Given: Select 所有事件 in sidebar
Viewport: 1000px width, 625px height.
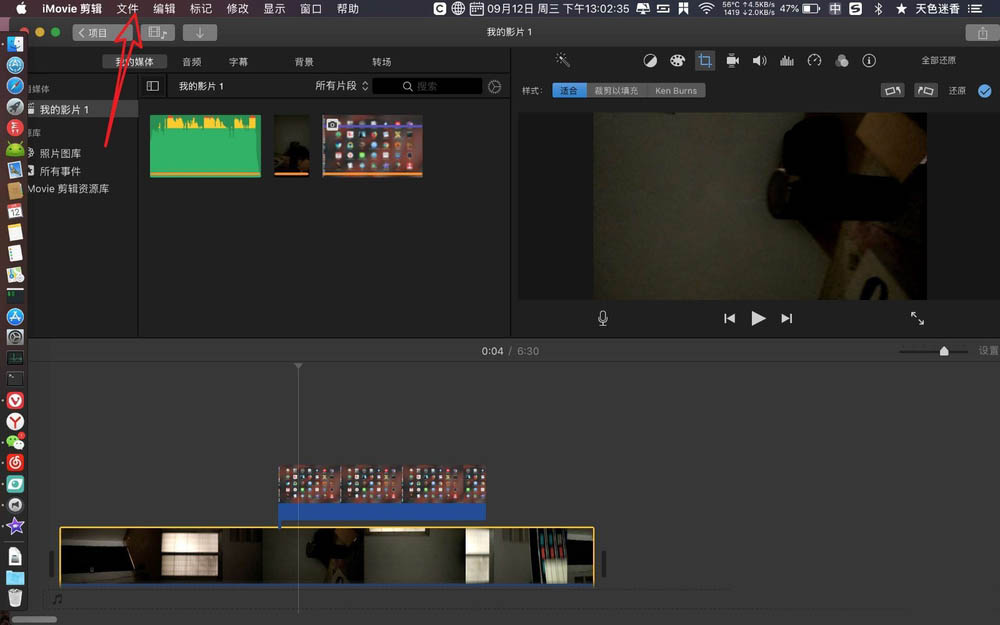Looking at the screenshot, I should (60, 171).
